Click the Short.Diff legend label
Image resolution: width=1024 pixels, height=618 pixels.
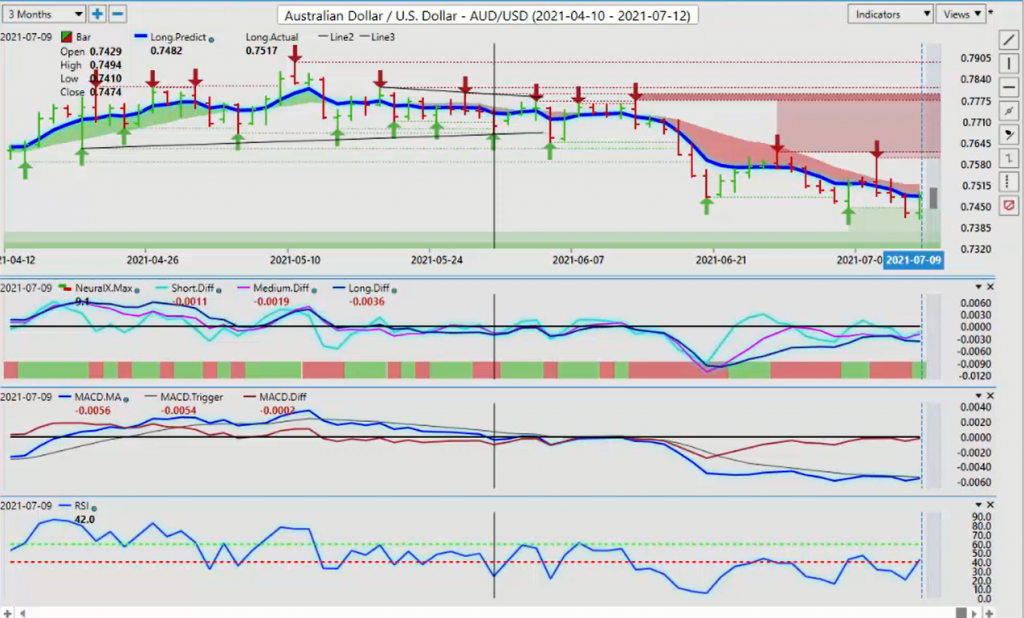point(192,288)
